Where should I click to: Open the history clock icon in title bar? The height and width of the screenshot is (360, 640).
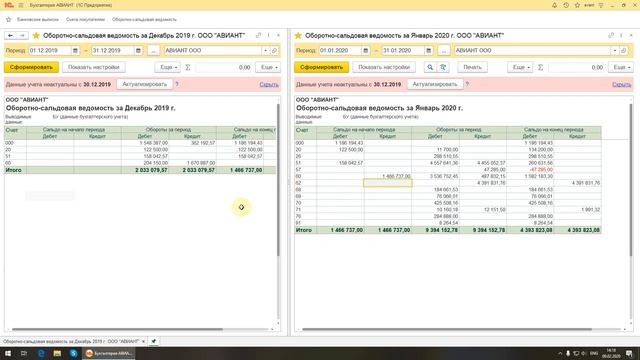click(566, 5)
